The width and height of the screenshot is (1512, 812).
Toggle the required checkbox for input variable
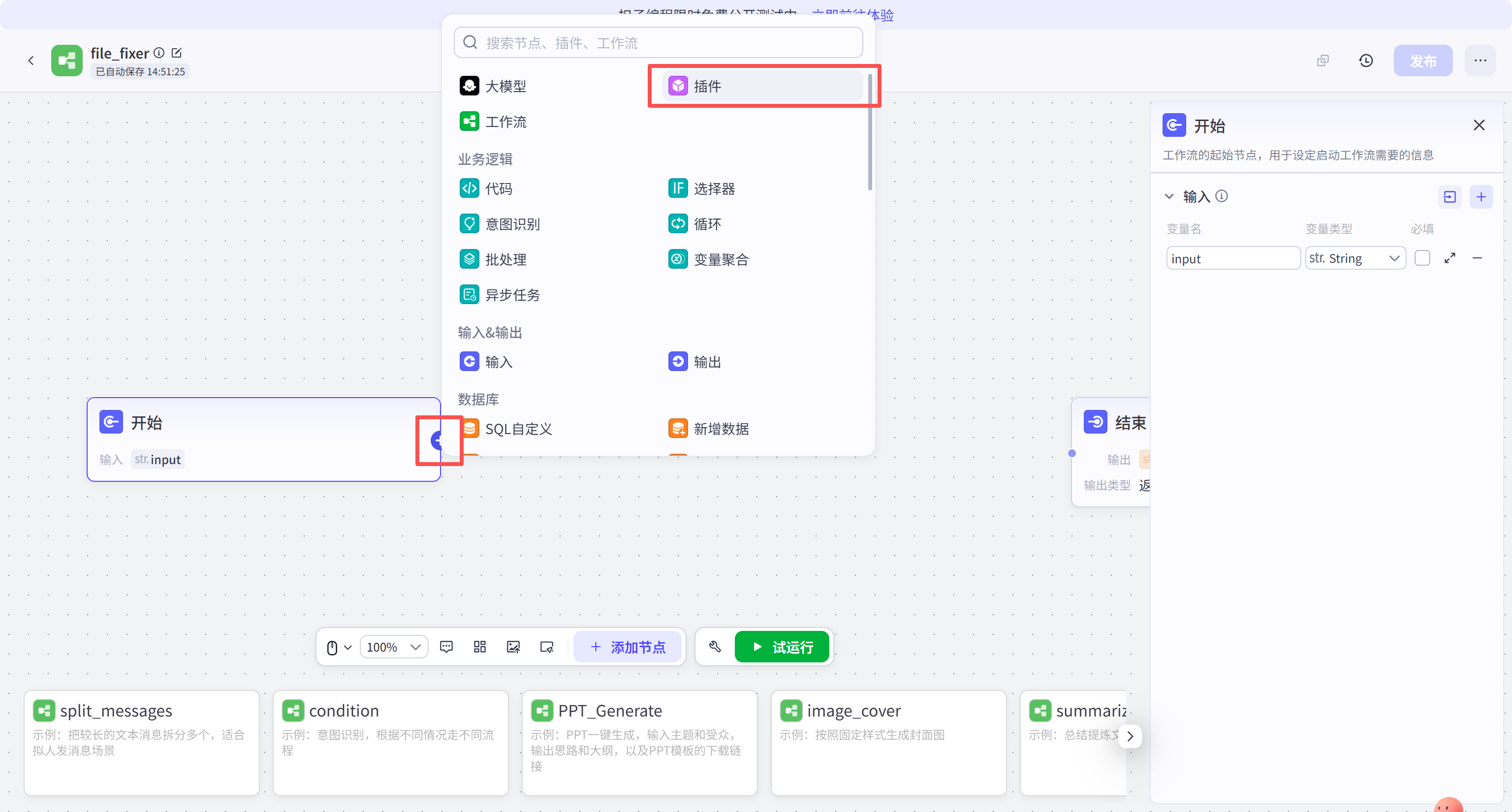point(1421,258)
